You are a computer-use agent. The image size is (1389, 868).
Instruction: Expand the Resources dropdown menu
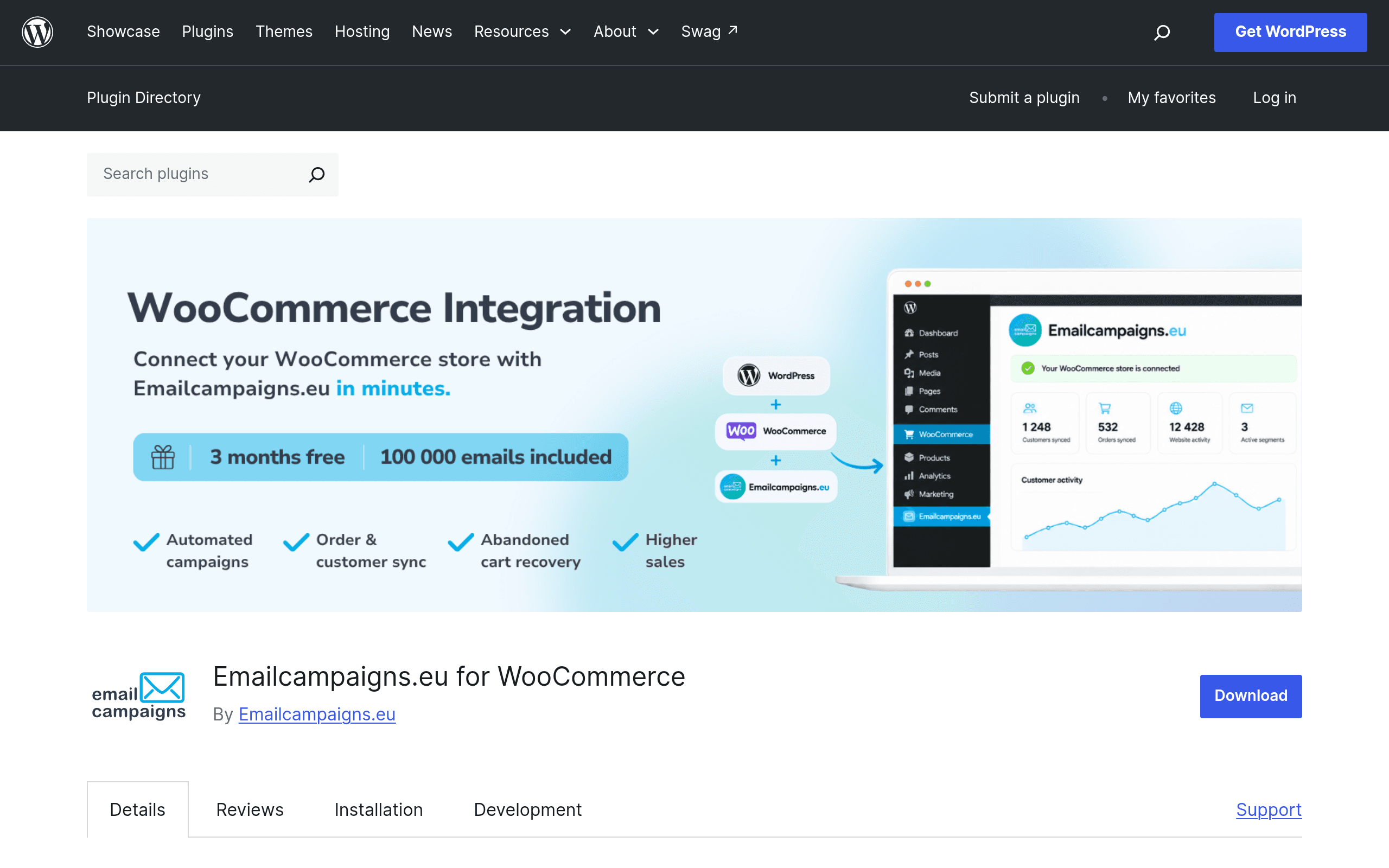(x=523, y=31)
